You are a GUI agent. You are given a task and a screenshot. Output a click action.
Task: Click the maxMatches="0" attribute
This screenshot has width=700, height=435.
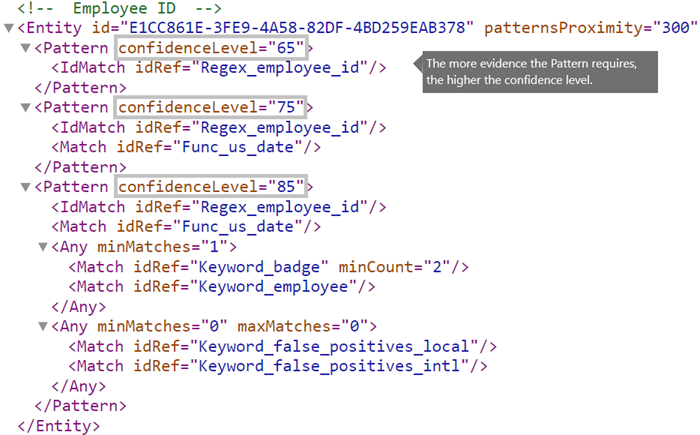[x=302, y=326]
